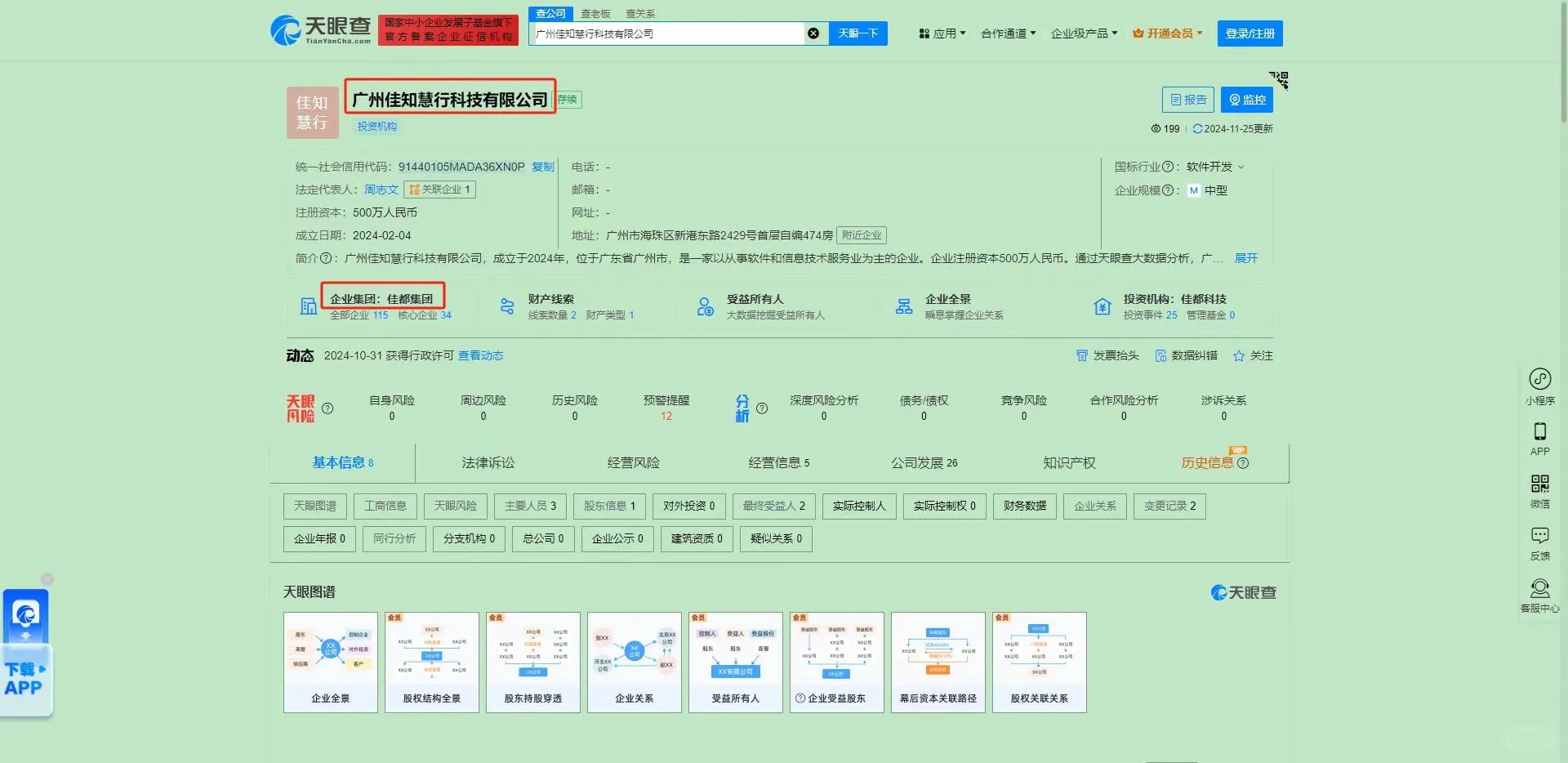Open the 企业全景 graph thumbnail

click(x=331, y=663)
